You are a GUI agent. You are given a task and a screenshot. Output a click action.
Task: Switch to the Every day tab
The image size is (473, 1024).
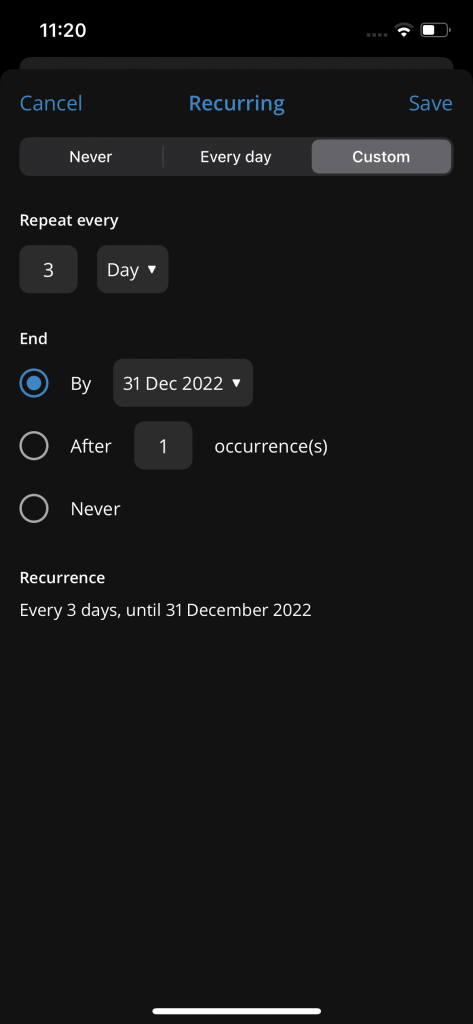(236, 157)
